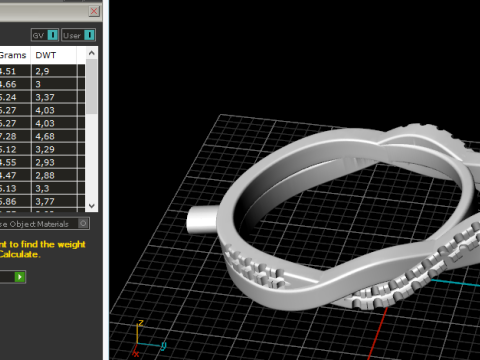
Task: Click the XYZ axis indicator in viewport
Action: coord(148,338)
